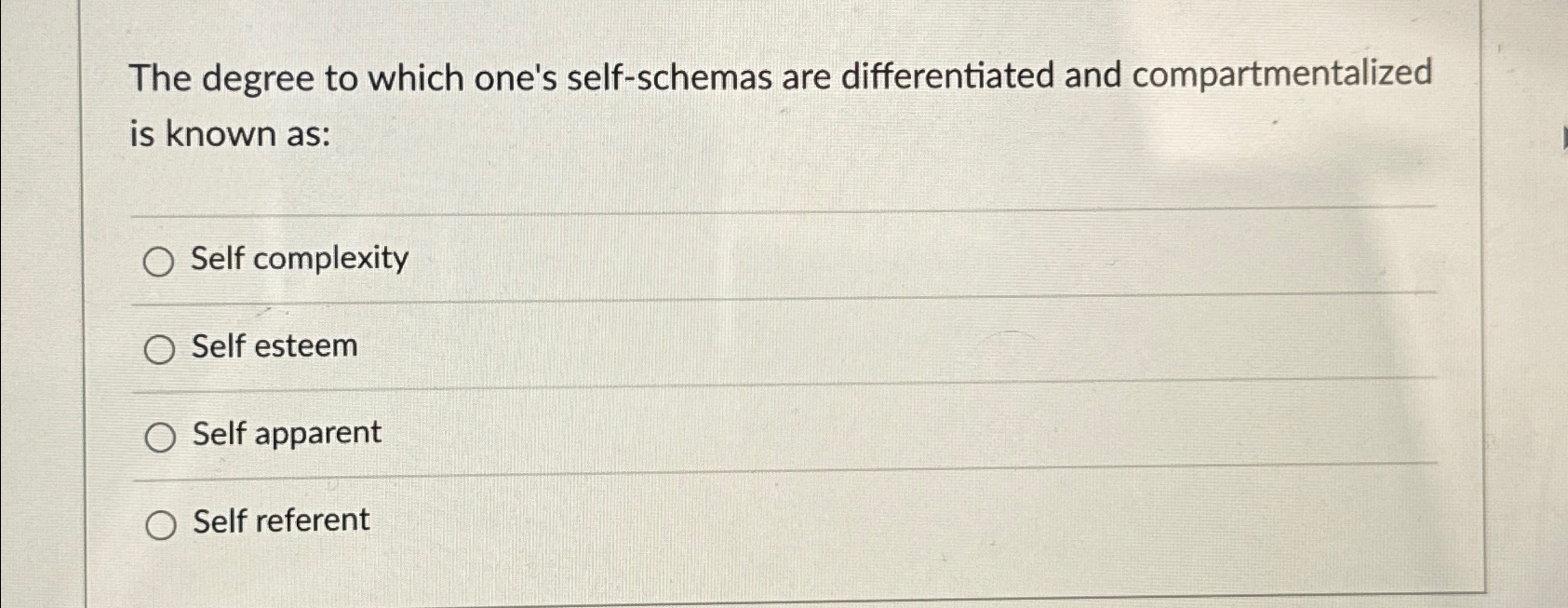
Task: Select the Self apparent radio button
Action: point(160,435)
